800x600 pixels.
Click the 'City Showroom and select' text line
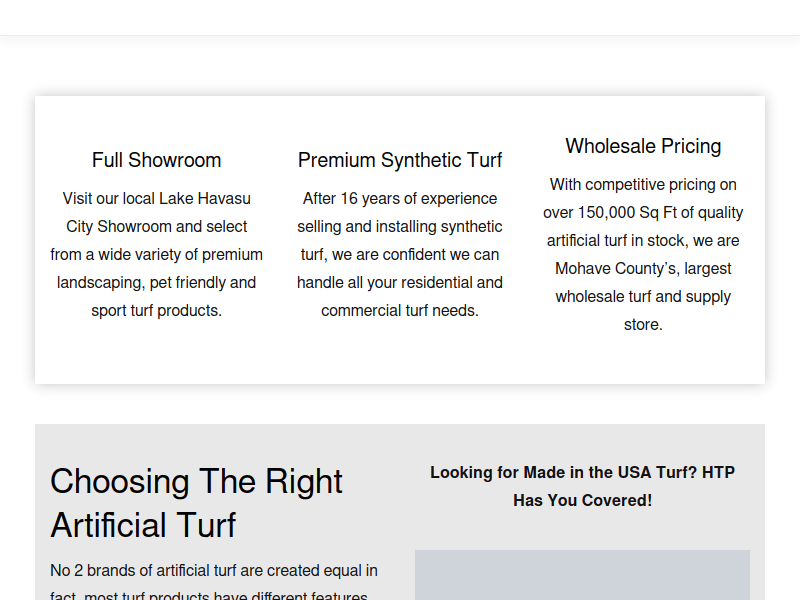point(157,226)
